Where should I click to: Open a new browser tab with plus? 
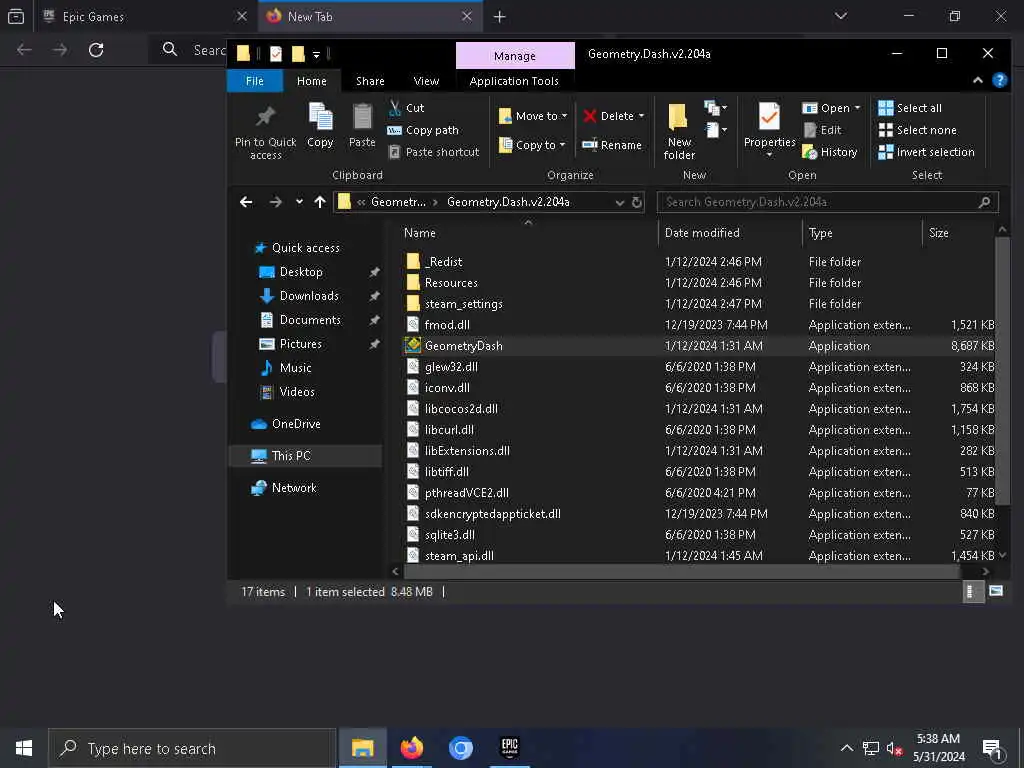point(500,17)
